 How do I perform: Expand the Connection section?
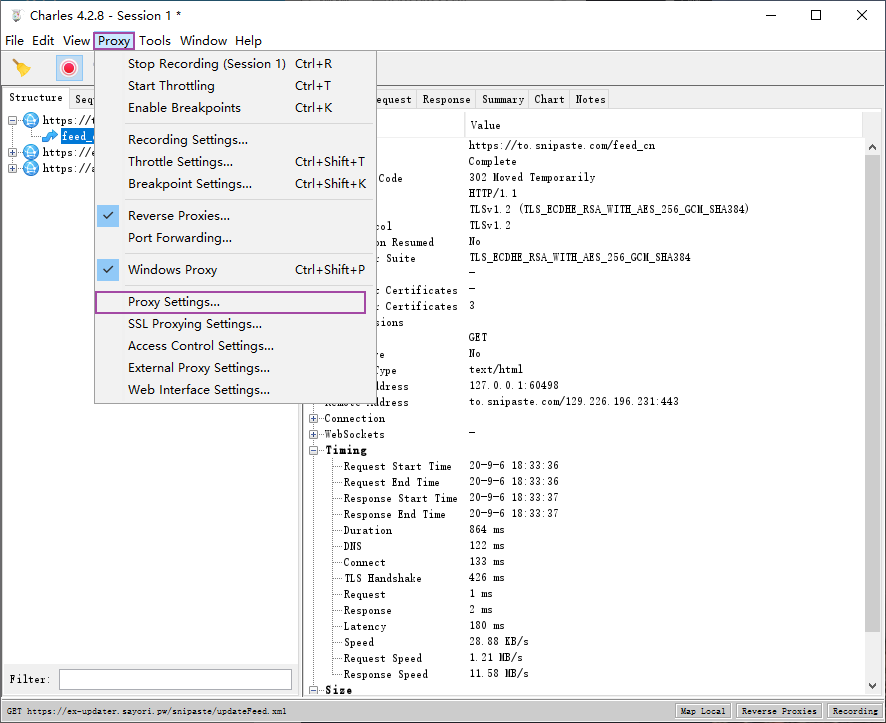click(x=314, y=419)
